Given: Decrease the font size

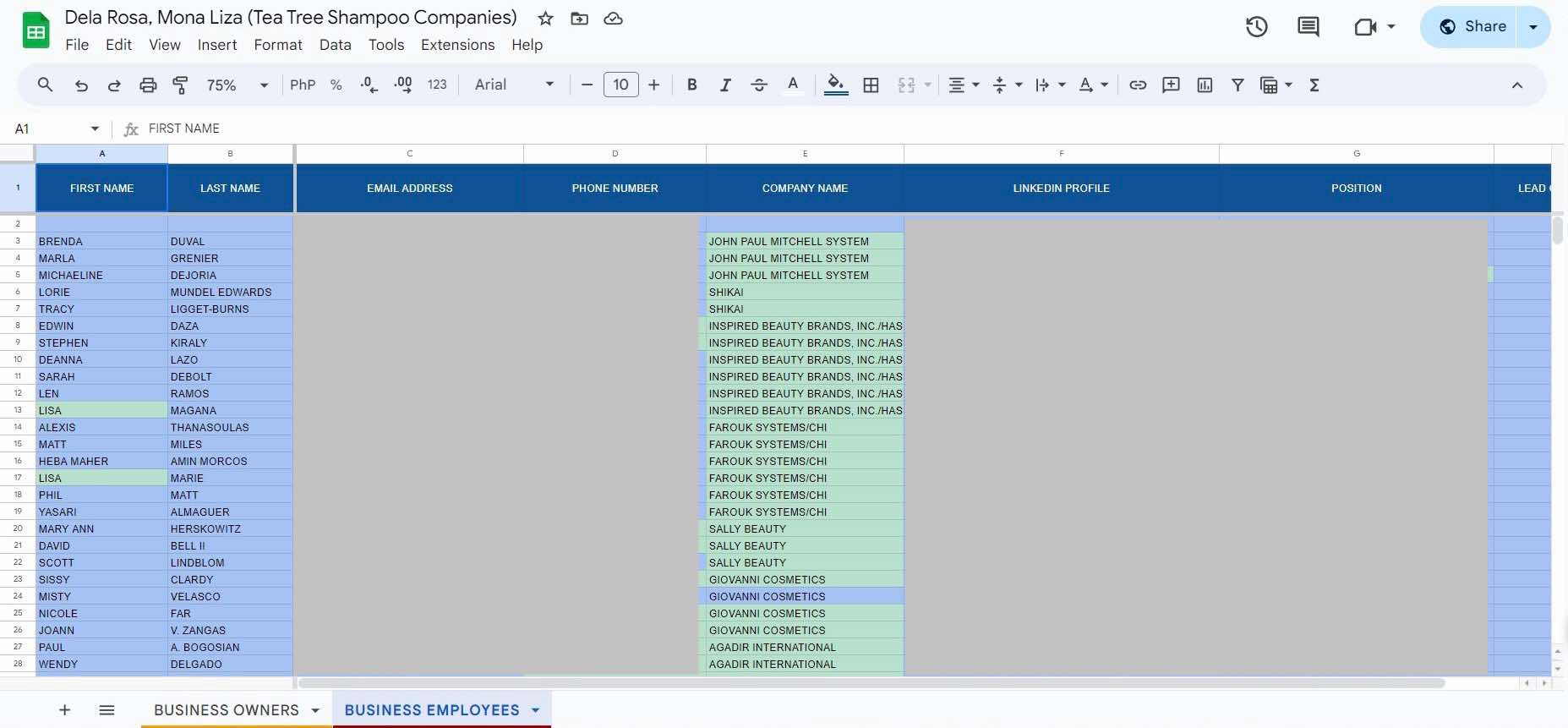Looking at the screenshot, I should coord(587,85).
